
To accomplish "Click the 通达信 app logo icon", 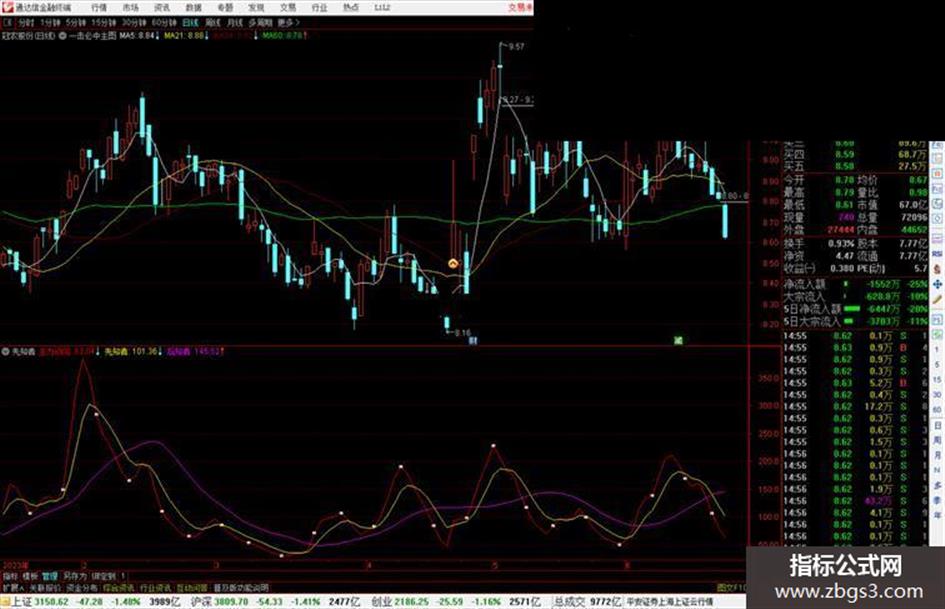I will pyautogui.click(x=7, y=7).
